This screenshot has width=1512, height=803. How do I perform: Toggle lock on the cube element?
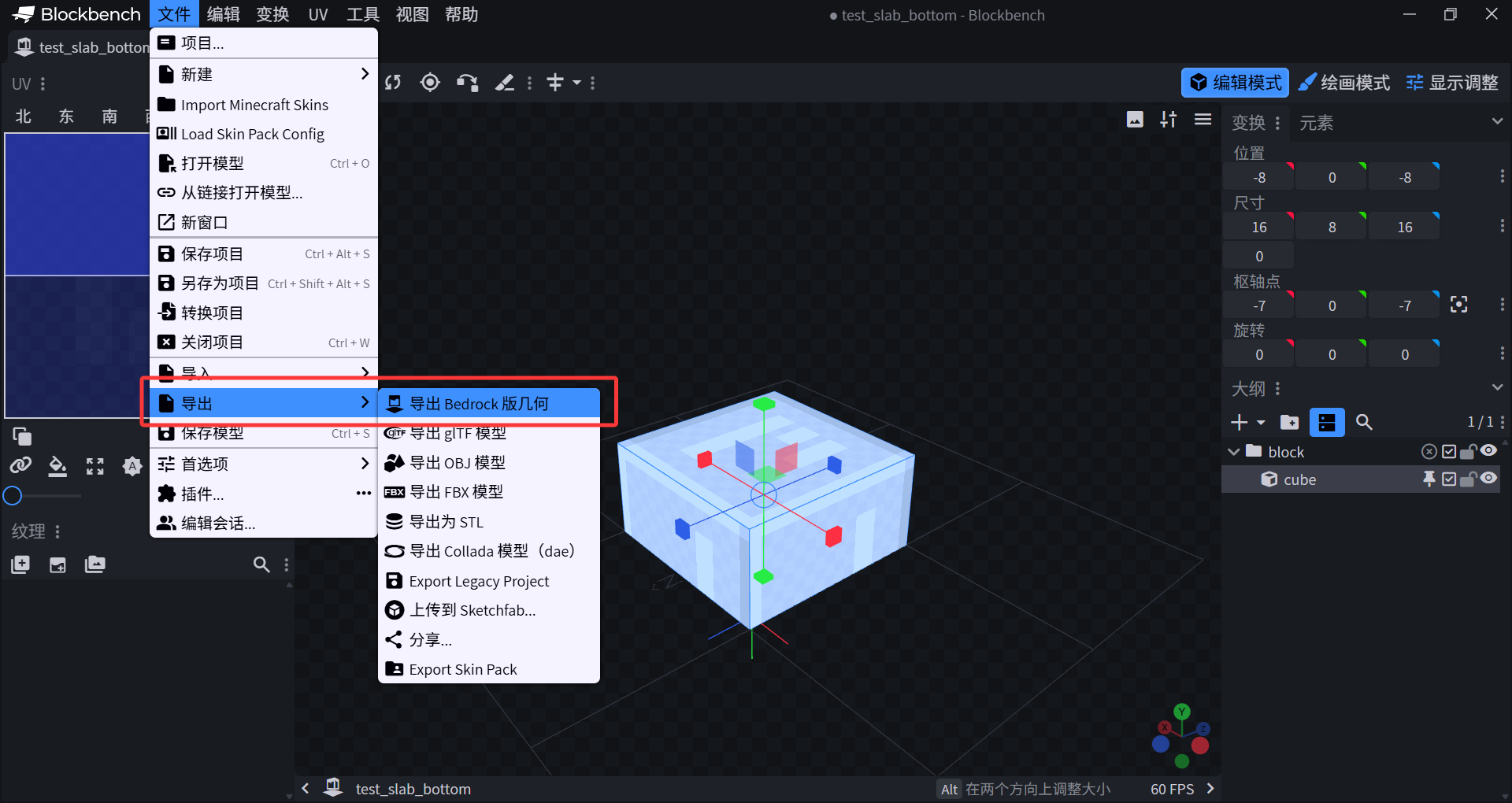1468,479
